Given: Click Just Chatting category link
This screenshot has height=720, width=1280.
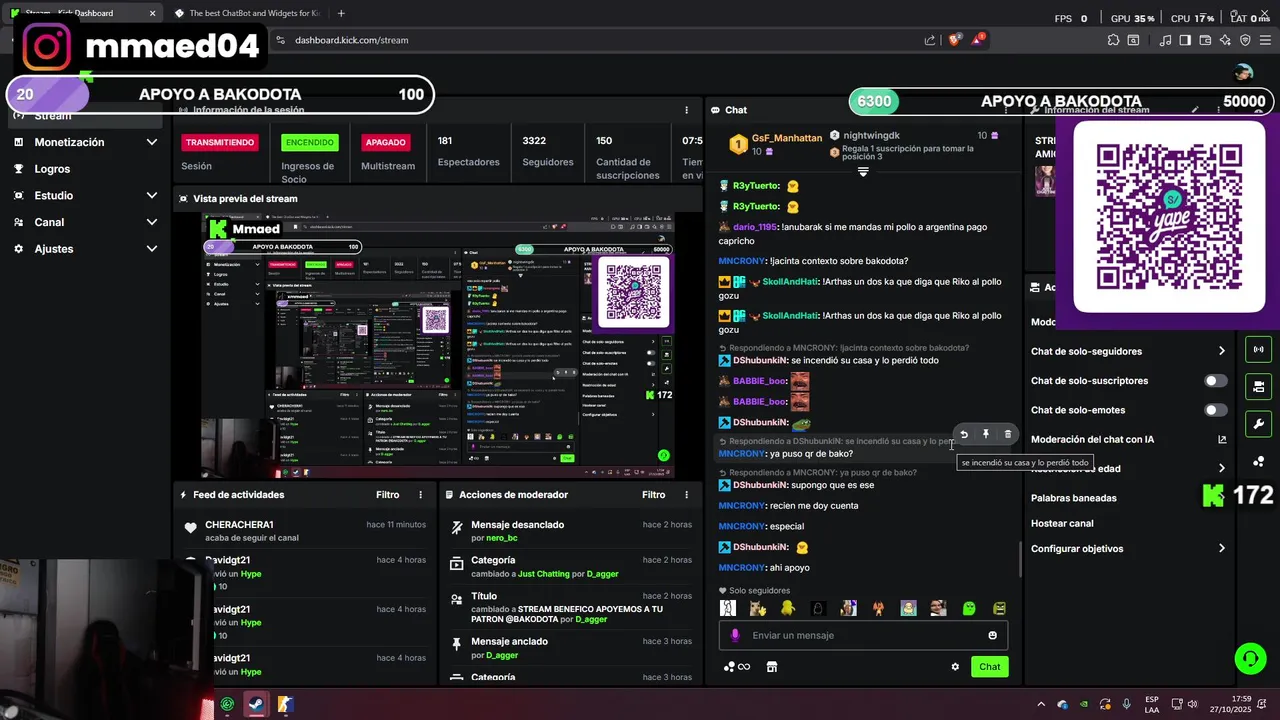Looking at the screenshot, I should (543, 575).
